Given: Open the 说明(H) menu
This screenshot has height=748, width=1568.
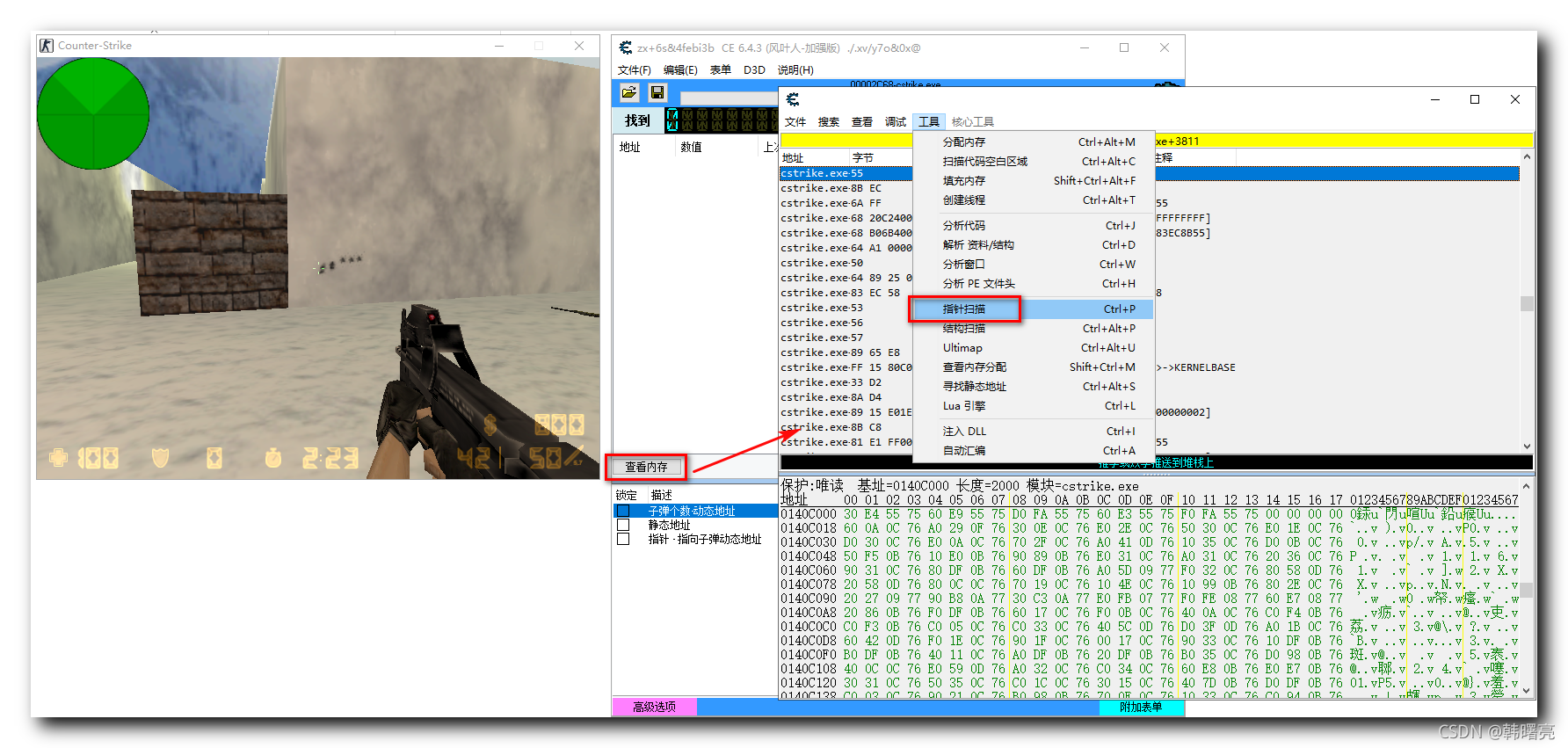Looking at the screenshot, I should (x=795, y=70).
